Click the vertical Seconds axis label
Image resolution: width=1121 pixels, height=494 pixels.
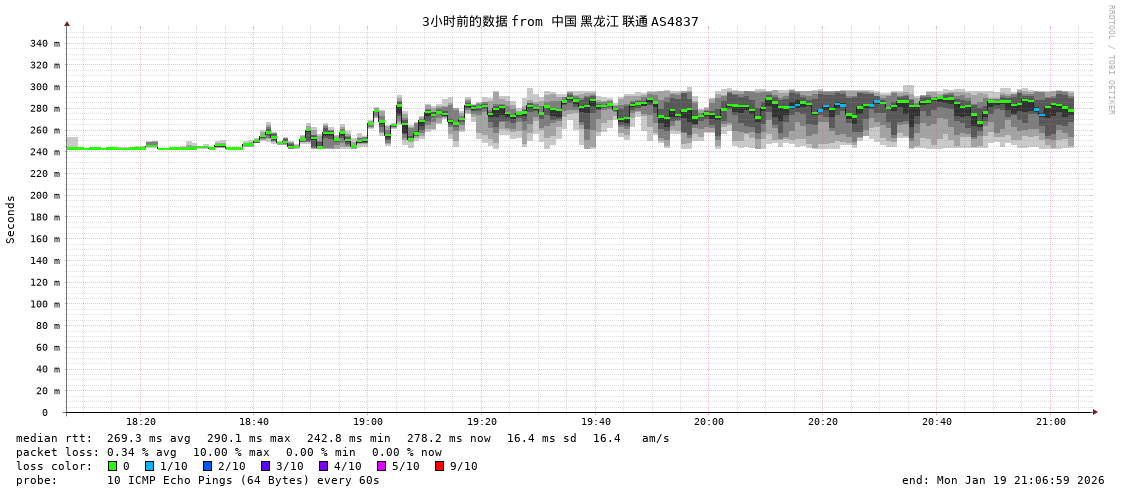pos(11,219)
